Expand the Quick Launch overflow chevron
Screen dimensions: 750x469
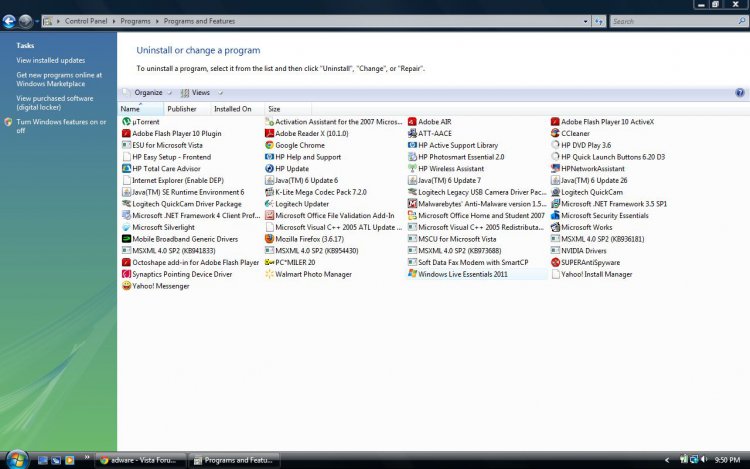pos(87,457)
